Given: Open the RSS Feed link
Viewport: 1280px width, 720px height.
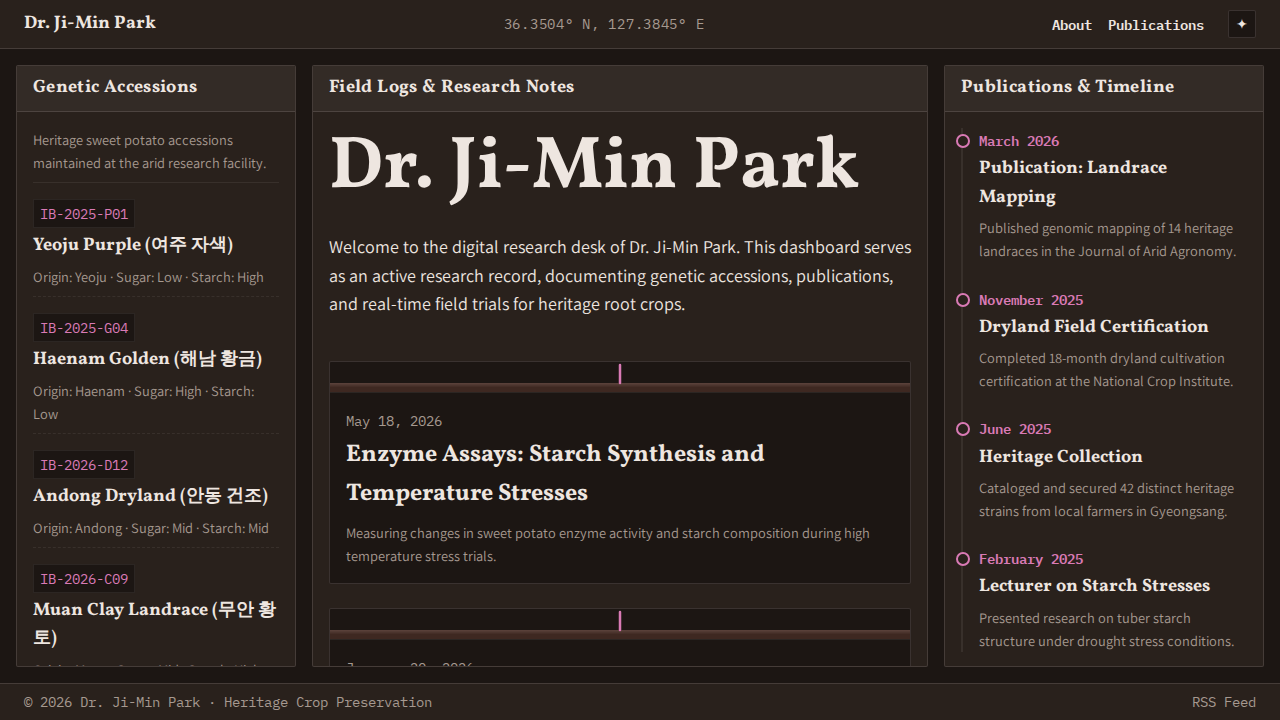Looking at the screenshot, I should (1223, 702).
